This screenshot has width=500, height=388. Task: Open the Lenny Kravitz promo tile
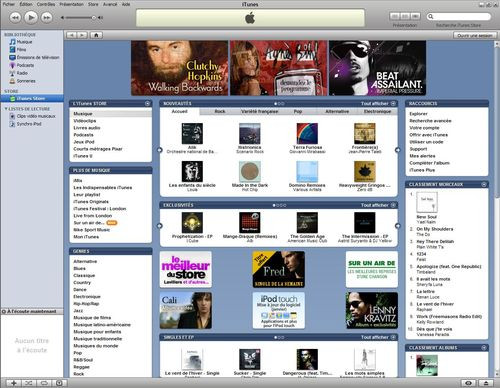[372, 311]
